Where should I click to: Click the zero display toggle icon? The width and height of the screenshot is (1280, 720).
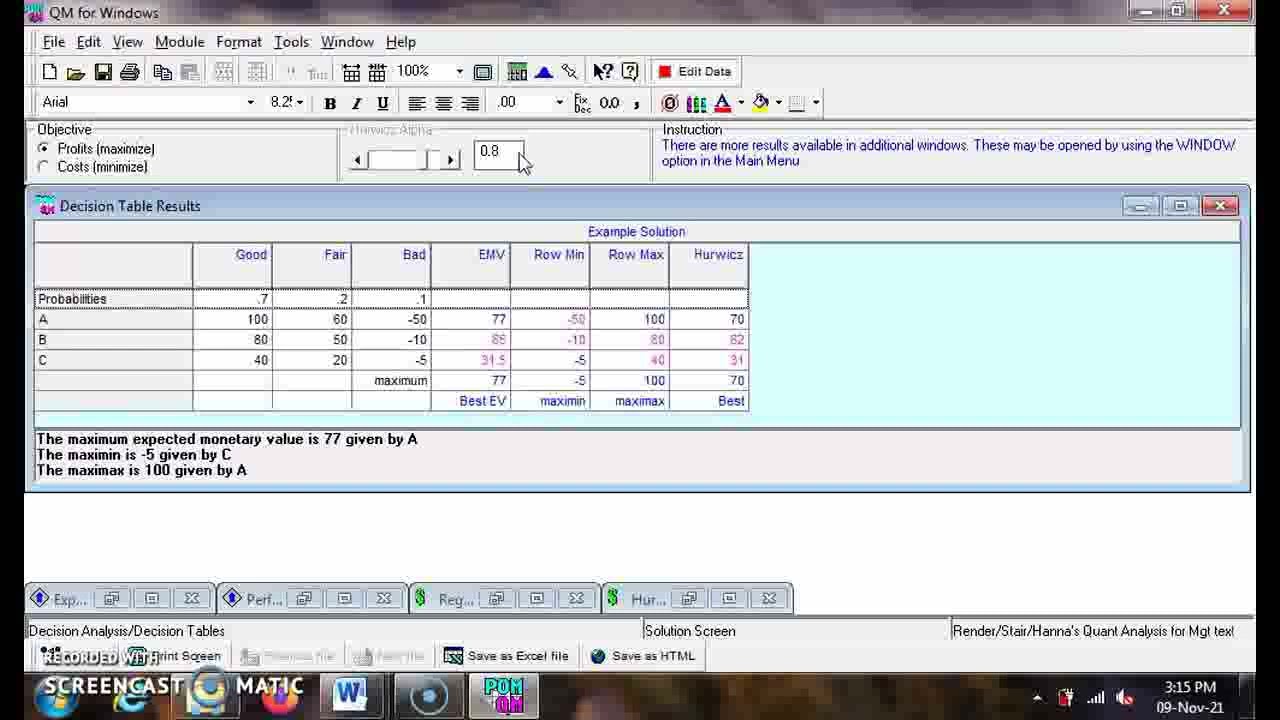click(x=670, y=103)
